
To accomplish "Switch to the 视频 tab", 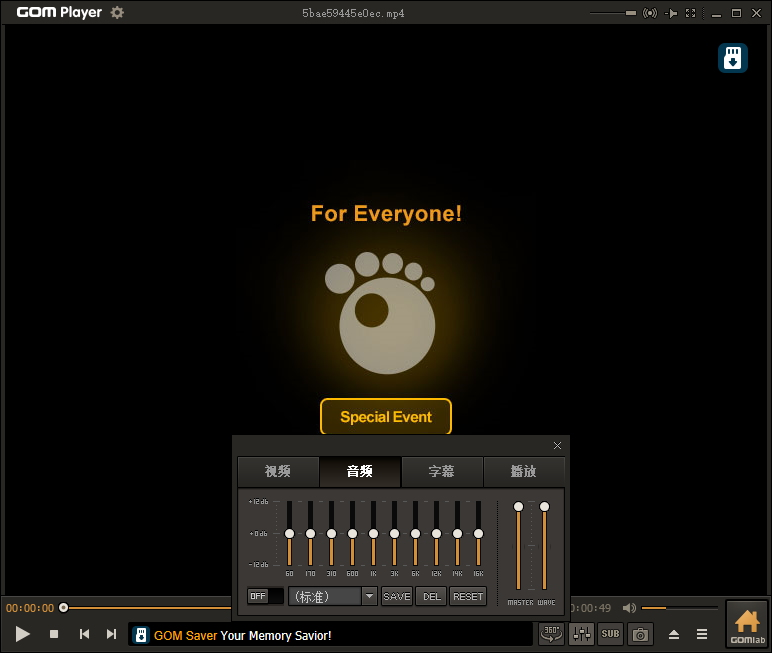I will [278, 471].
